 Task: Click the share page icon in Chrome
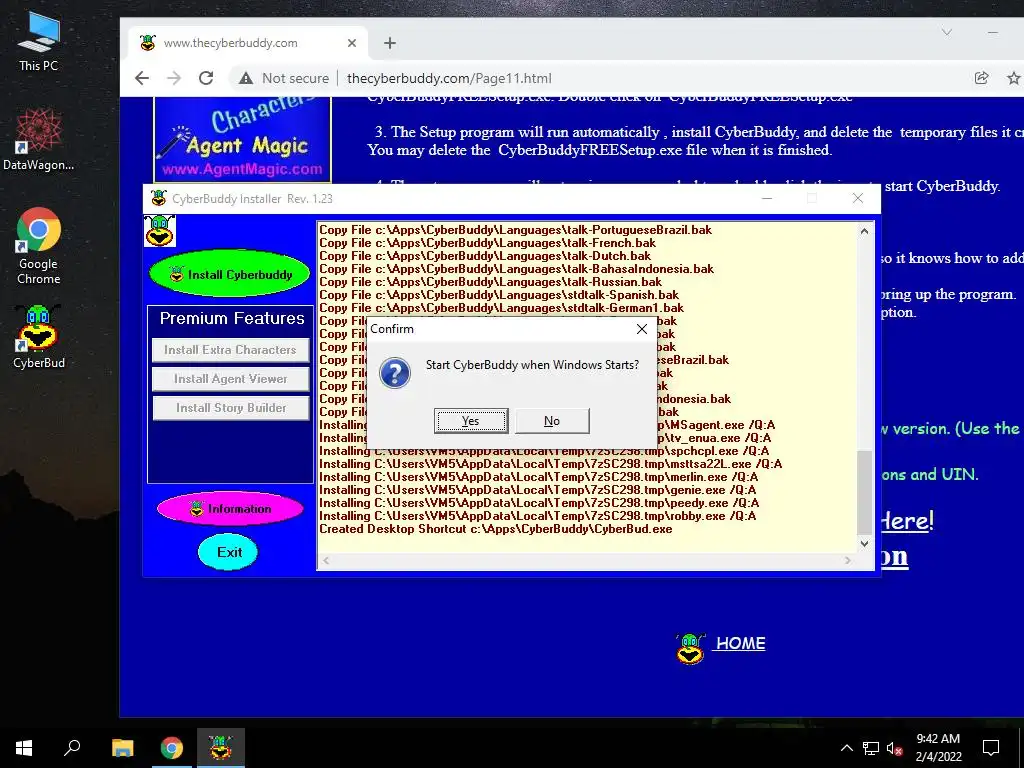tap(981, 78)
